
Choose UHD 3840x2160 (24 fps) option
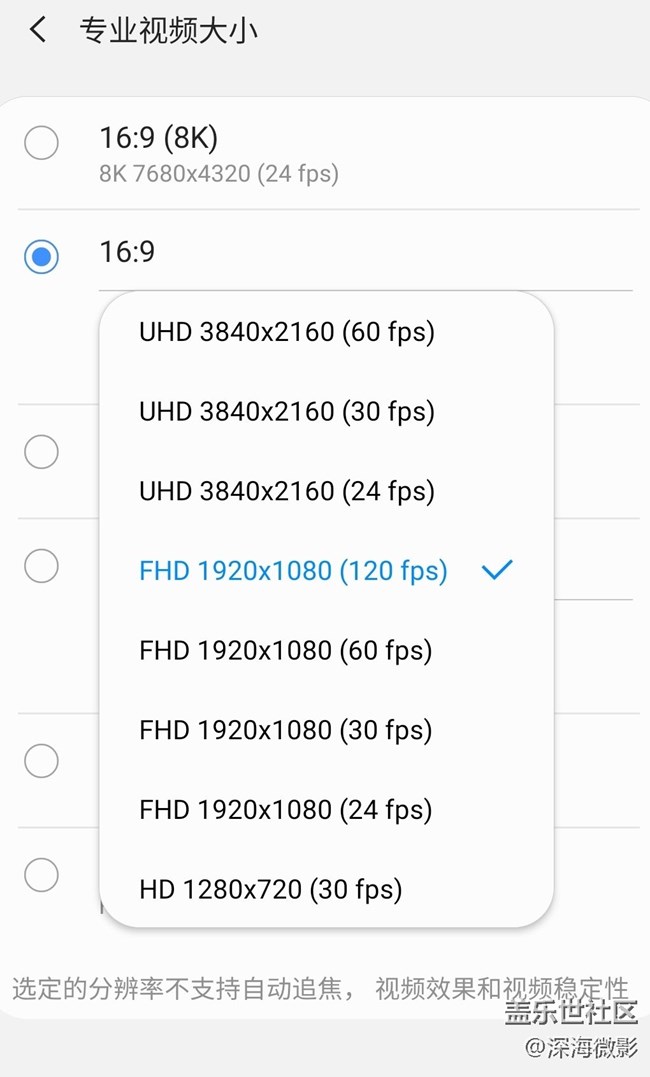tap(285, 491)
